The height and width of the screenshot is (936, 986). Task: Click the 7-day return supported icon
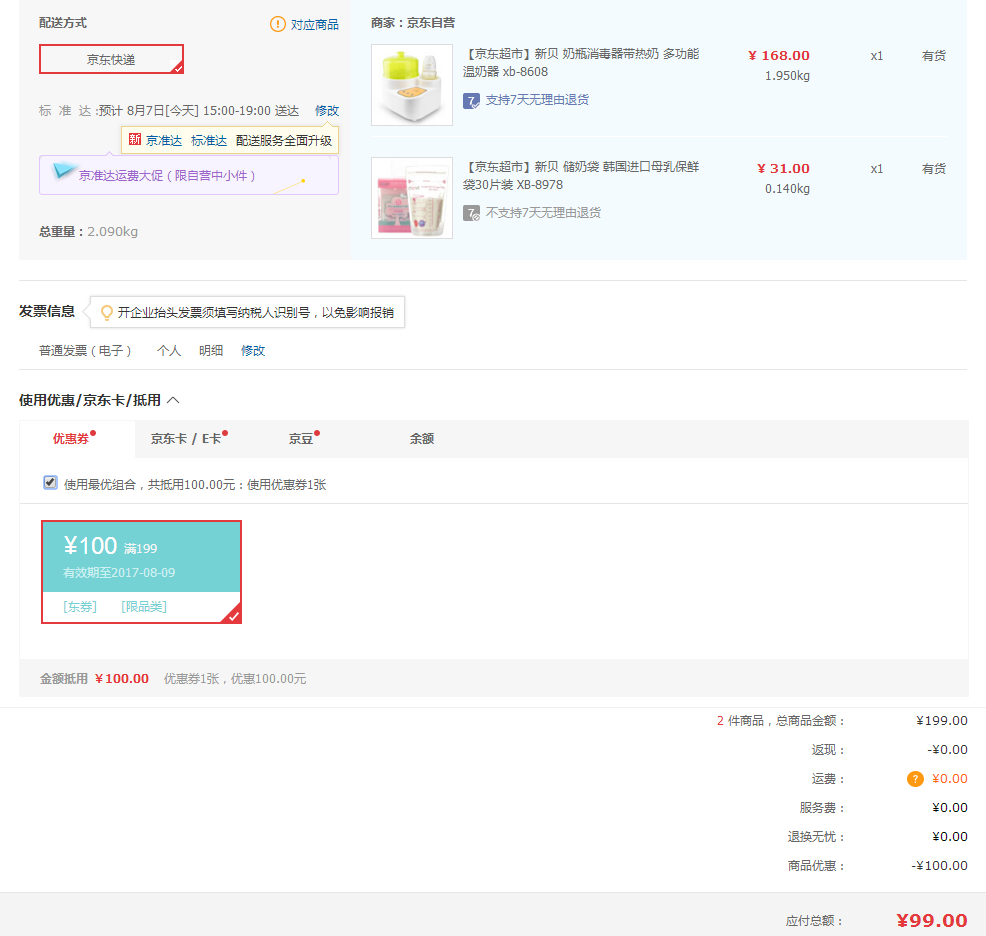coord(471,101)
